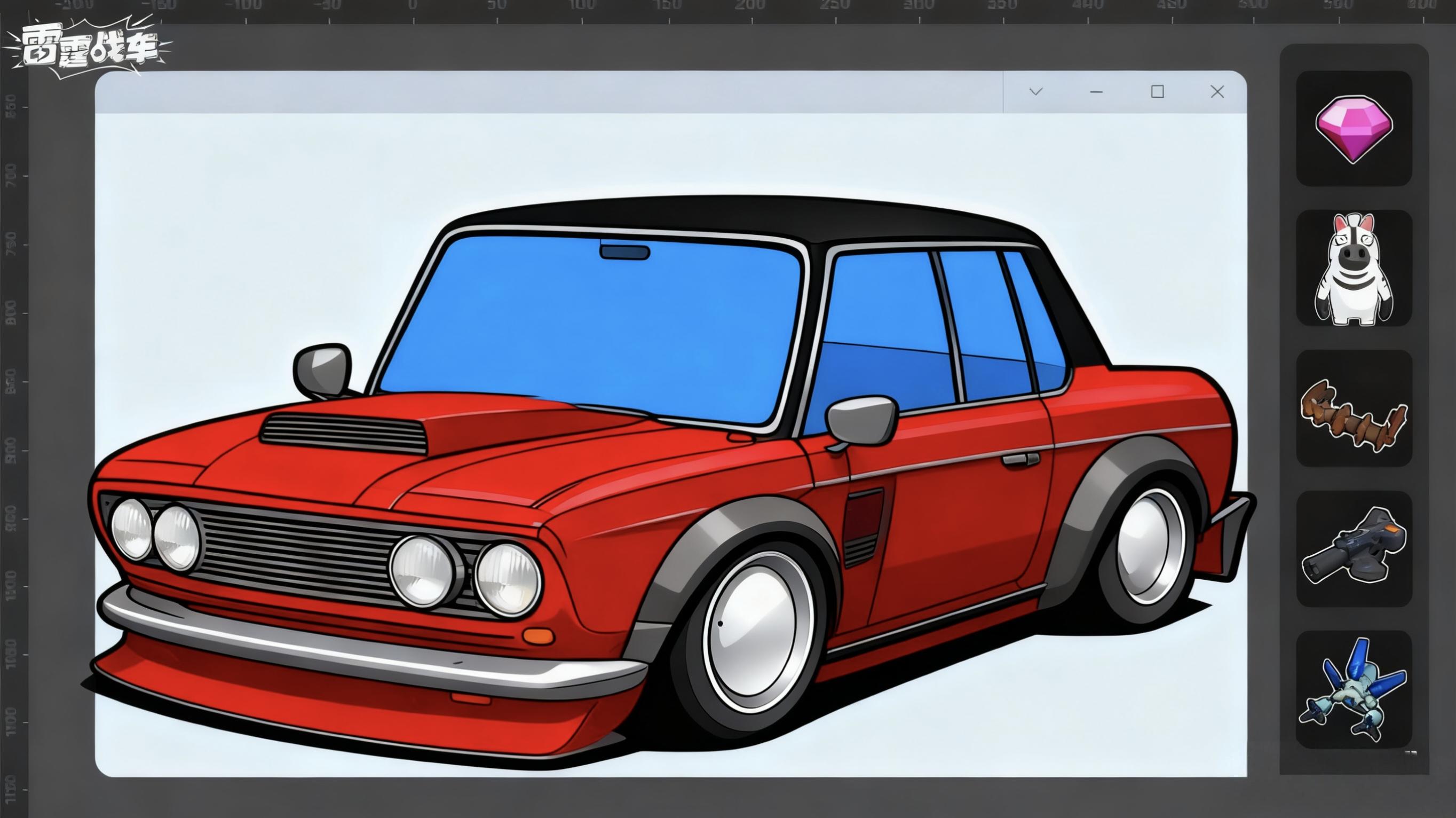The height and width of the screenshot is (818, 1456).
Task: Click the driver door handle
Action: coord(1020,460)
